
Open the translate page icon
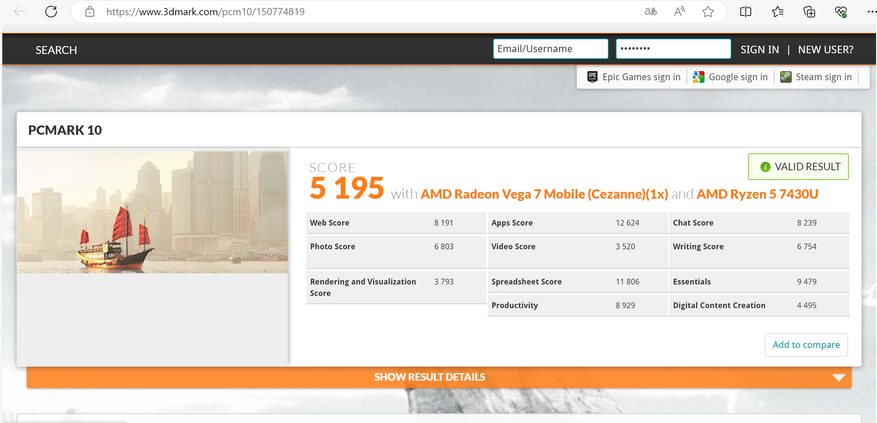(x=650, y=11)
